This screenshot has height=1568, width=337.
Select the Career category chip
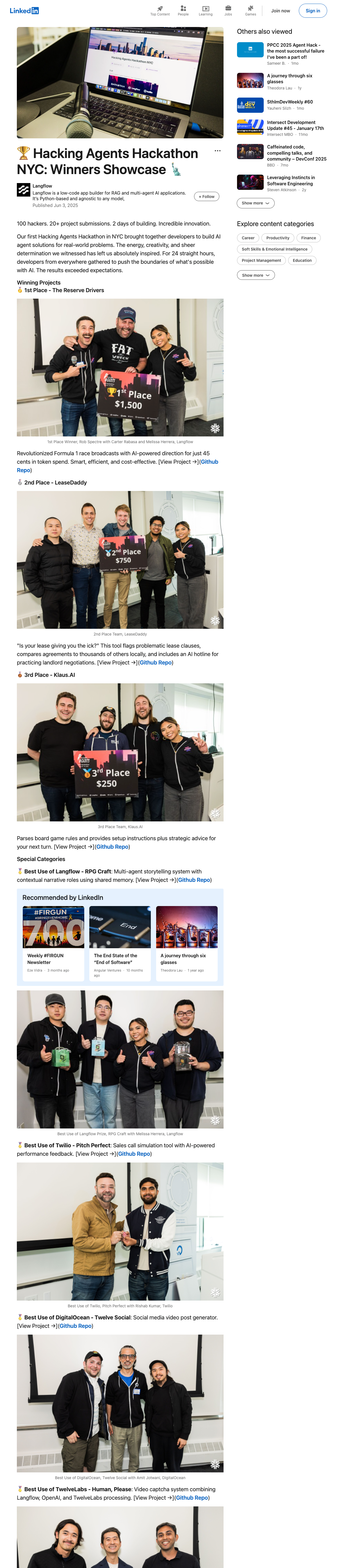(x=248, y=238)
